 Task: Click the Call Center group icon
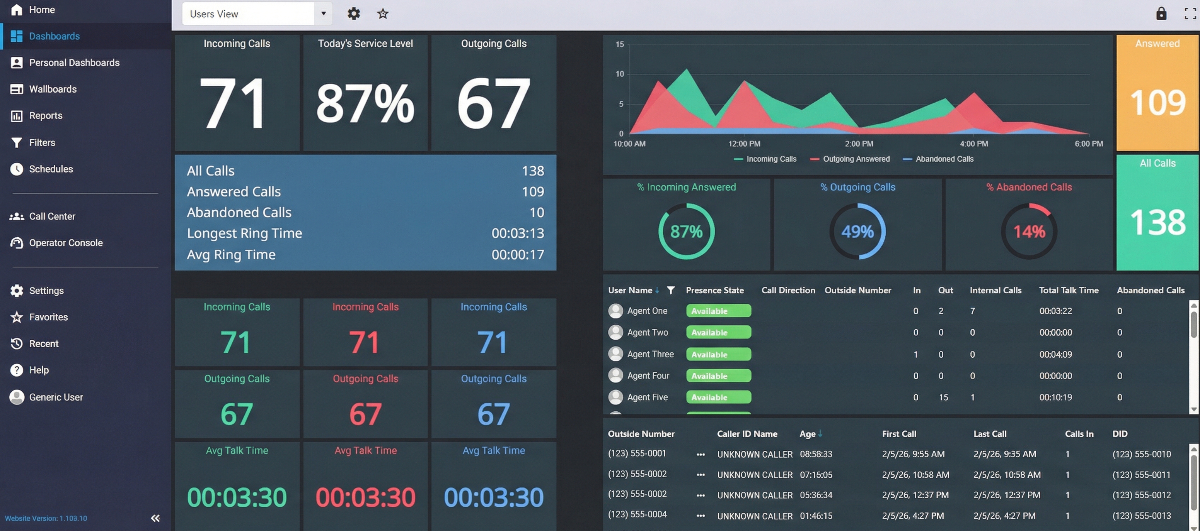pos(16,216)
